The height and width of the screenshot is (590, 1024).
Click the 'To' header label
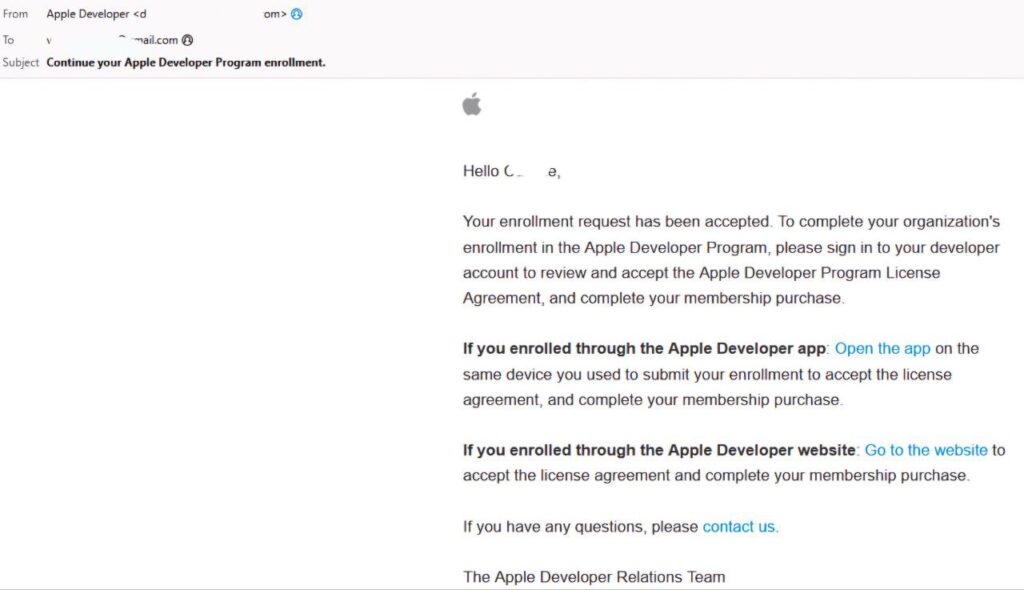[9, 40]
